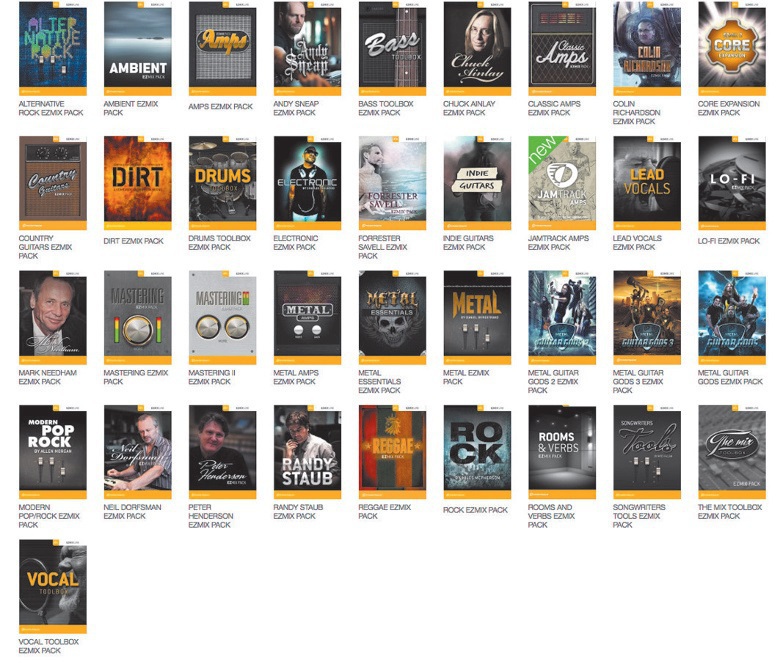Screen dimensions: 783x664
Task: Select the Guitar Gods 3 cover image
Action: 647,318
